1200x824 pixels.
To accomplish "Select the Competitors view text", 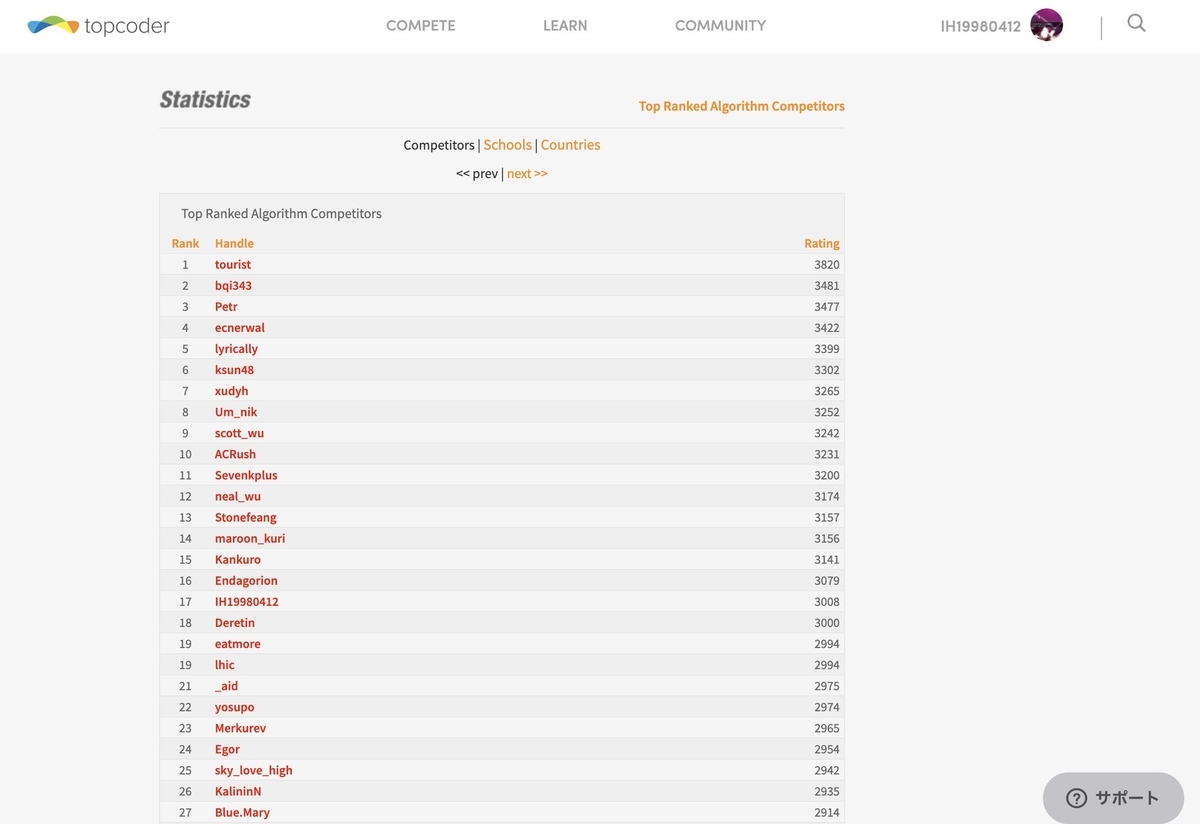I will (x=439, y=145).
